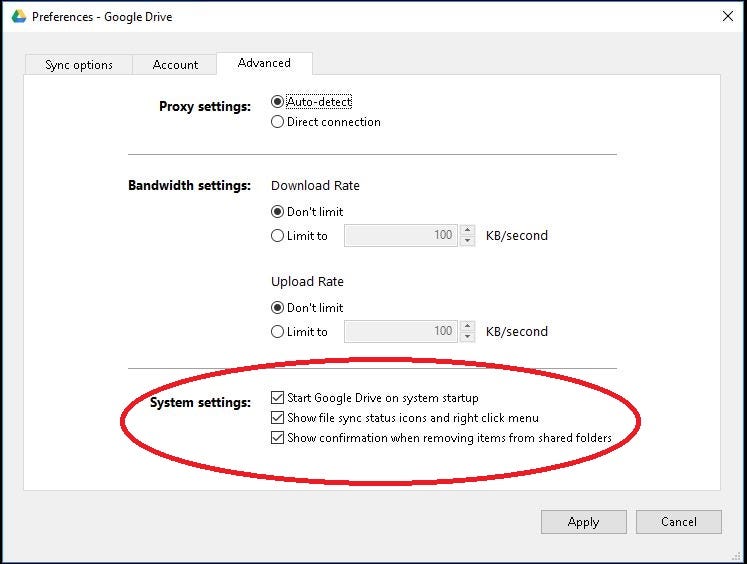The width and height of the screenshot is (747, 564).
Task: Decrease the Upload Rate limit with down arrow
Action: 467,337
